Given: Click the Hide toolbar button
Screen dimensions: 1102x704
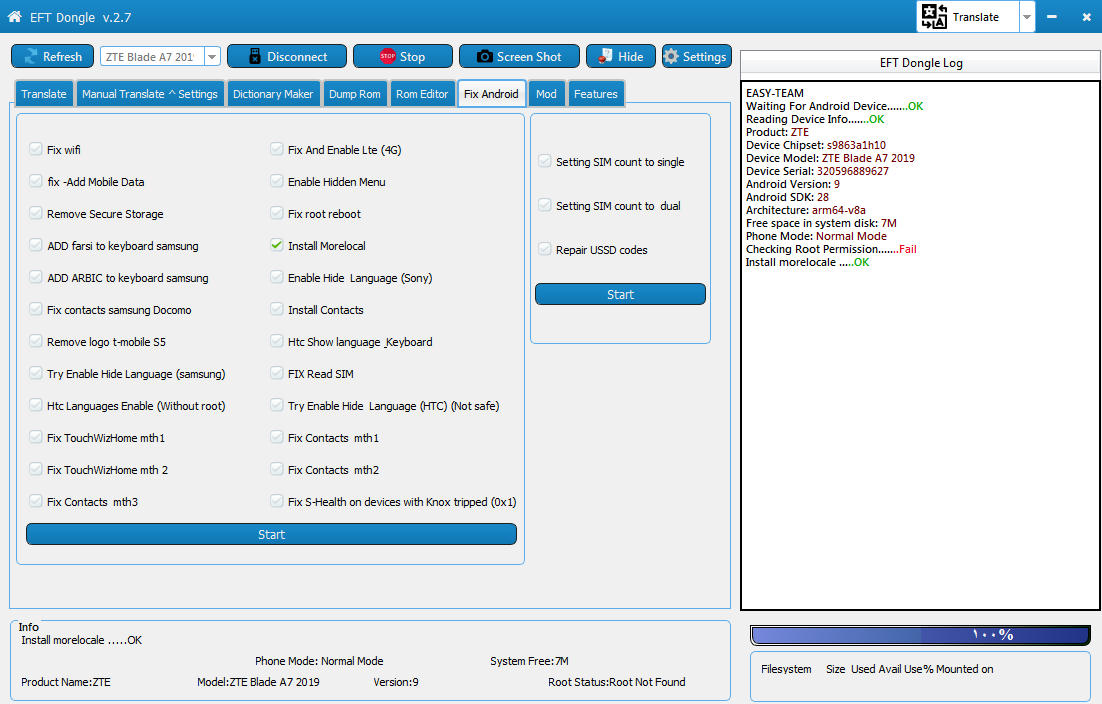Looking at the screenshot, I should [x=621, y=56].
